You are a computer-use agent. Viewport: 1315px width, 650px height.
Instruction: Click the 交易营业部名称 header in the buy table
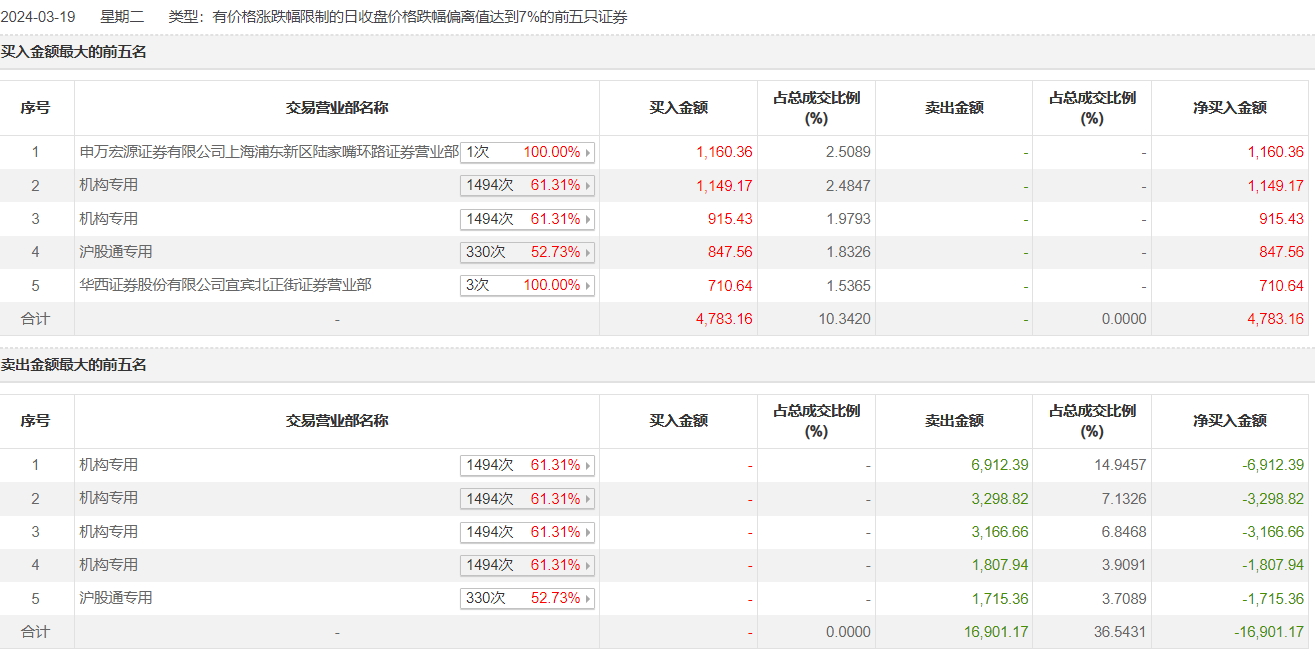337,108
